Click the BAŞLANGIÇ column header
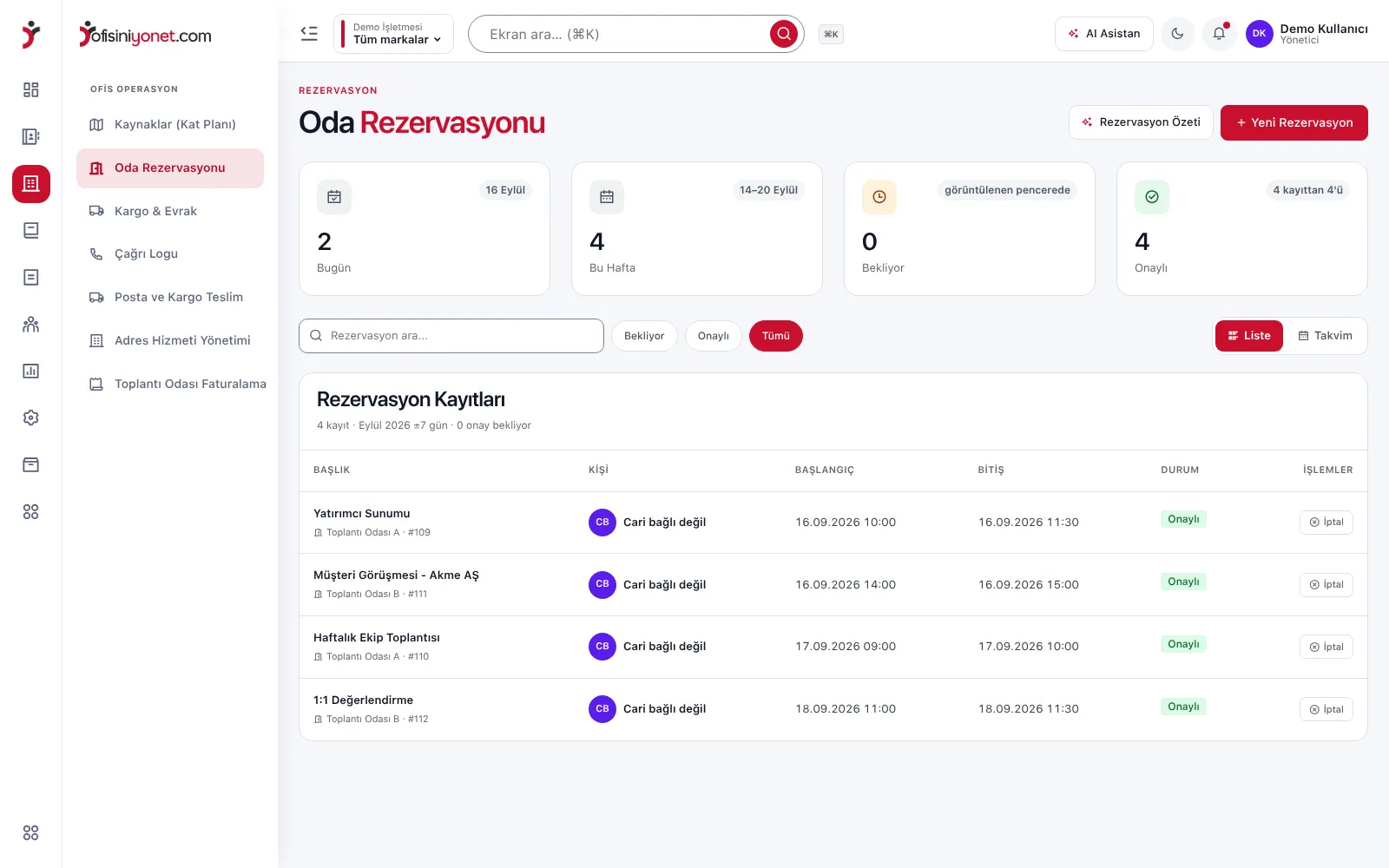Image resolution: width=1389 pixels, height=868 pixels. click(x=825, y=470)
